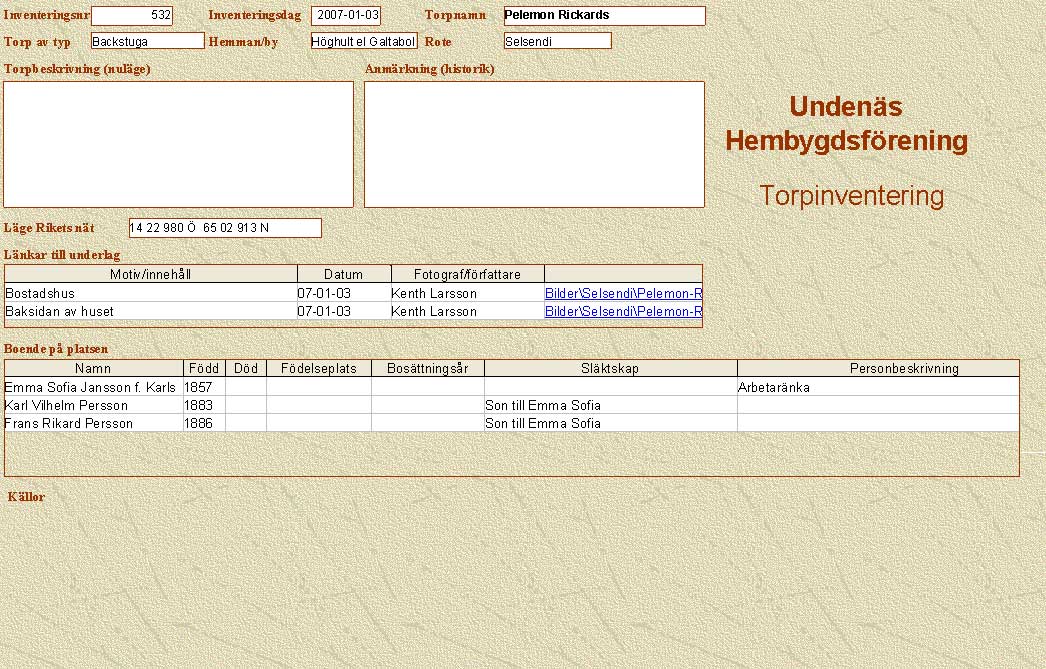The width and height of the screenshot is (1046, 669).
Task: Focus the Torp av typ Backstuga field
Action: click(147, 41)
